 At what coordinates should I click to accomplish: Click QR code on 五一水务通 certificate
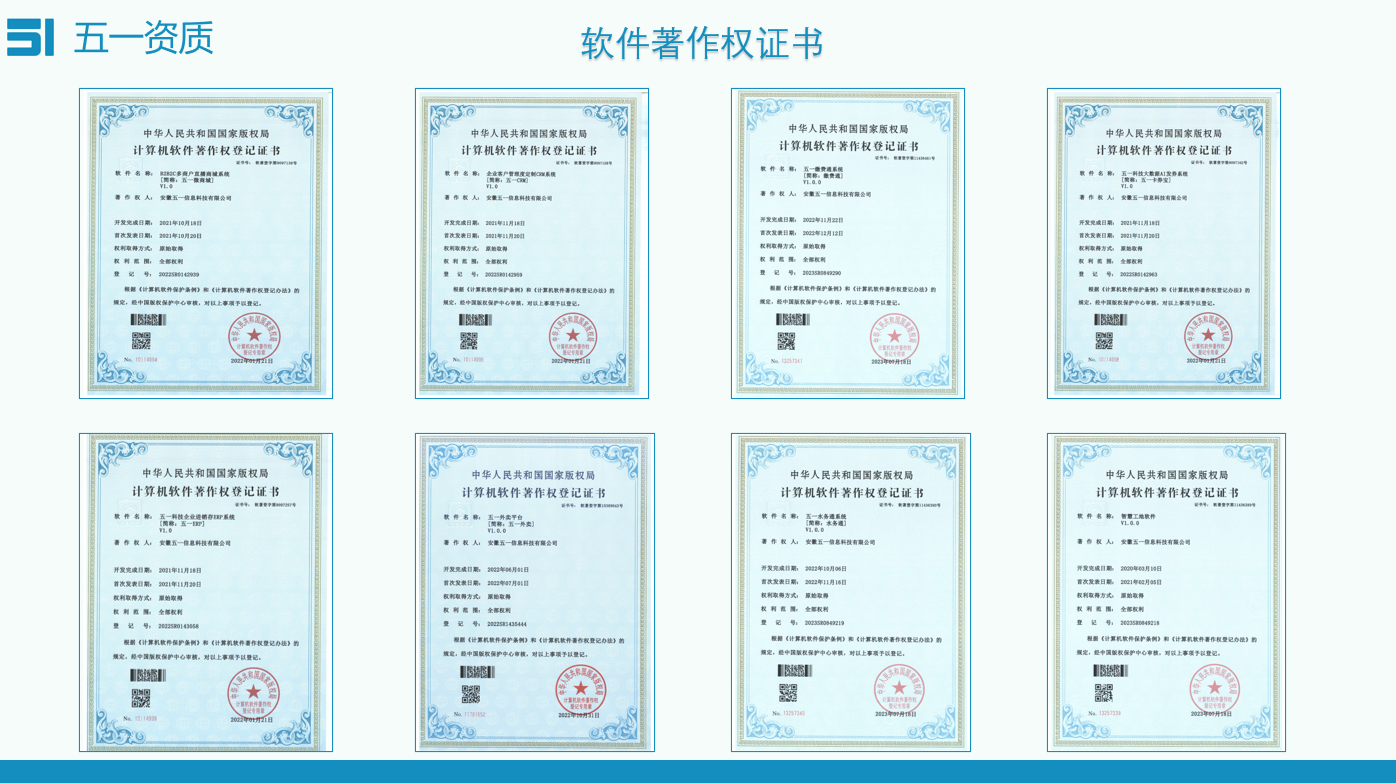(x=788, y=692)
